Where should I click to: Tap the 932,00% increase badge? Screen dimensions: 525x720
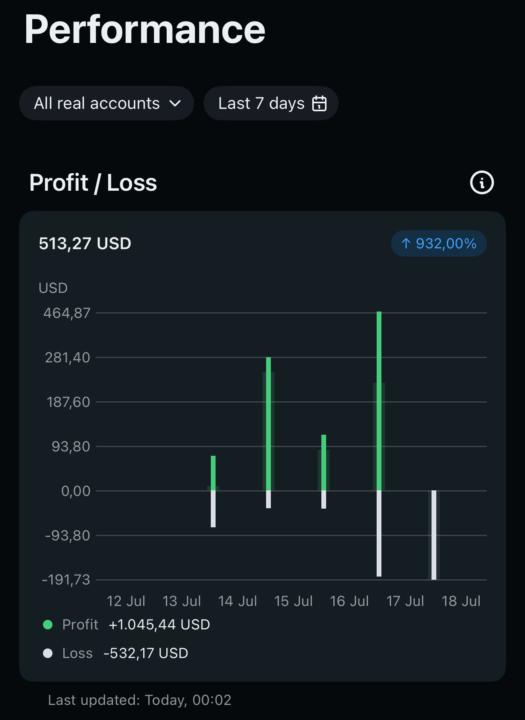(x=439, y=243)
